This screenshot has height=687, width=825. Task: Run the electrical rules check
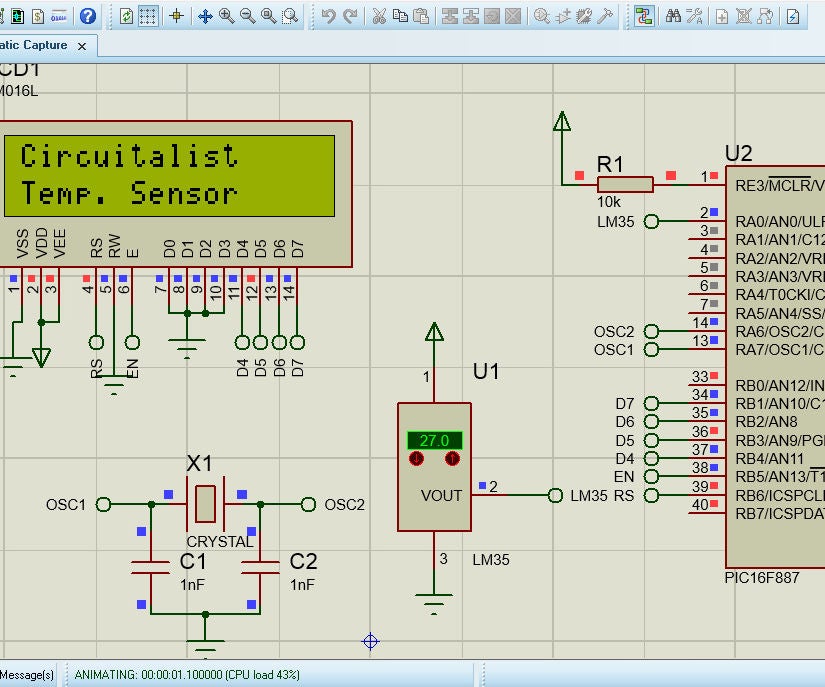(793, 15)
